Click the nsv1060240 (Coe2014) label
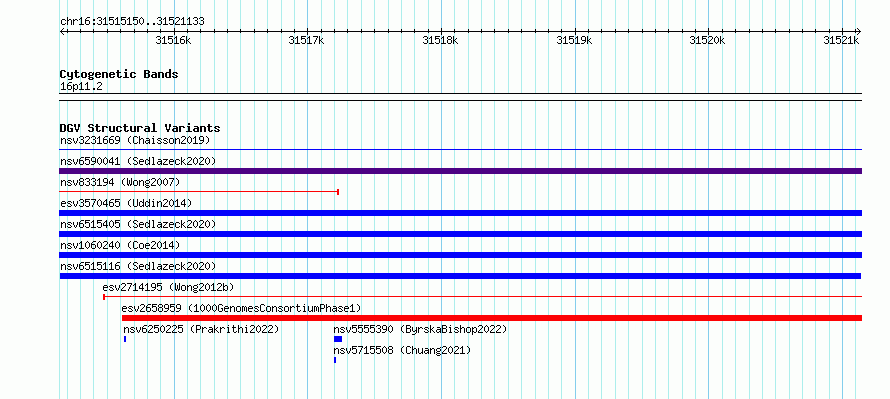This screenshot has height=399, width=890. [120, 245]
